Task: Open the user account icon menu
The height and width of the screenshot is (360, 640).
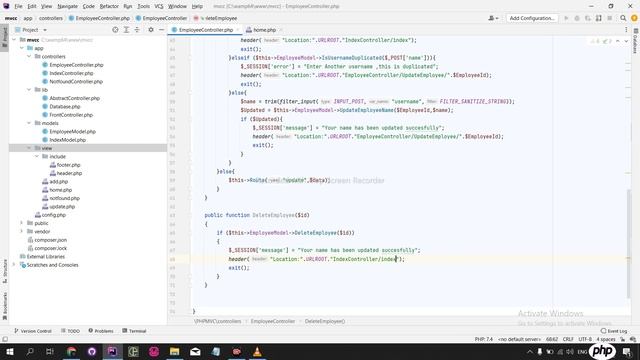Action: pos(493,18)
